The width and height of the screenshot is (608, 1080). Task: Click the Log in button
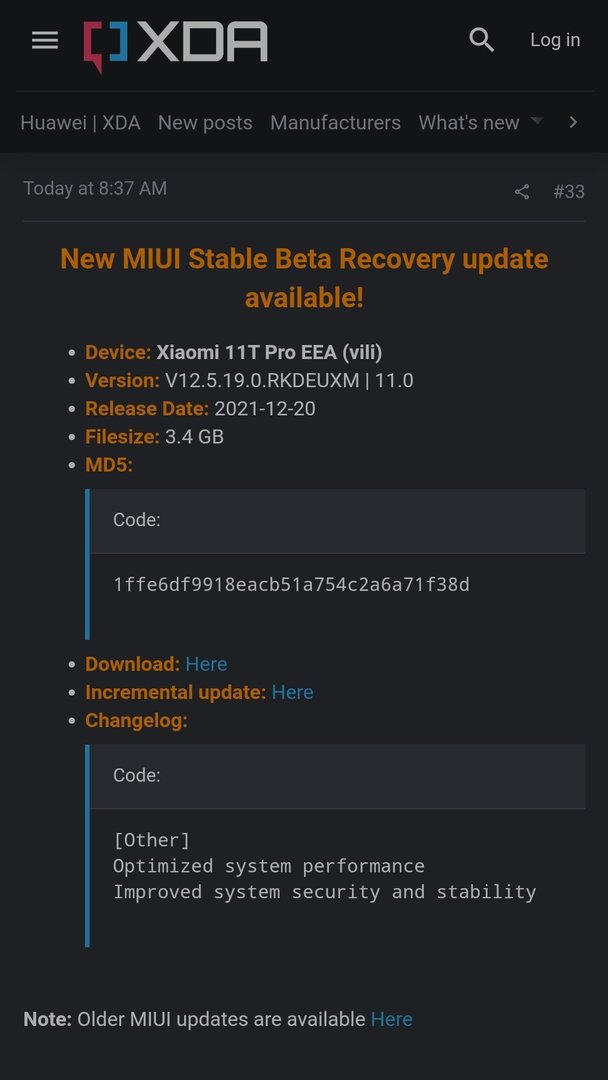(555, 40)
